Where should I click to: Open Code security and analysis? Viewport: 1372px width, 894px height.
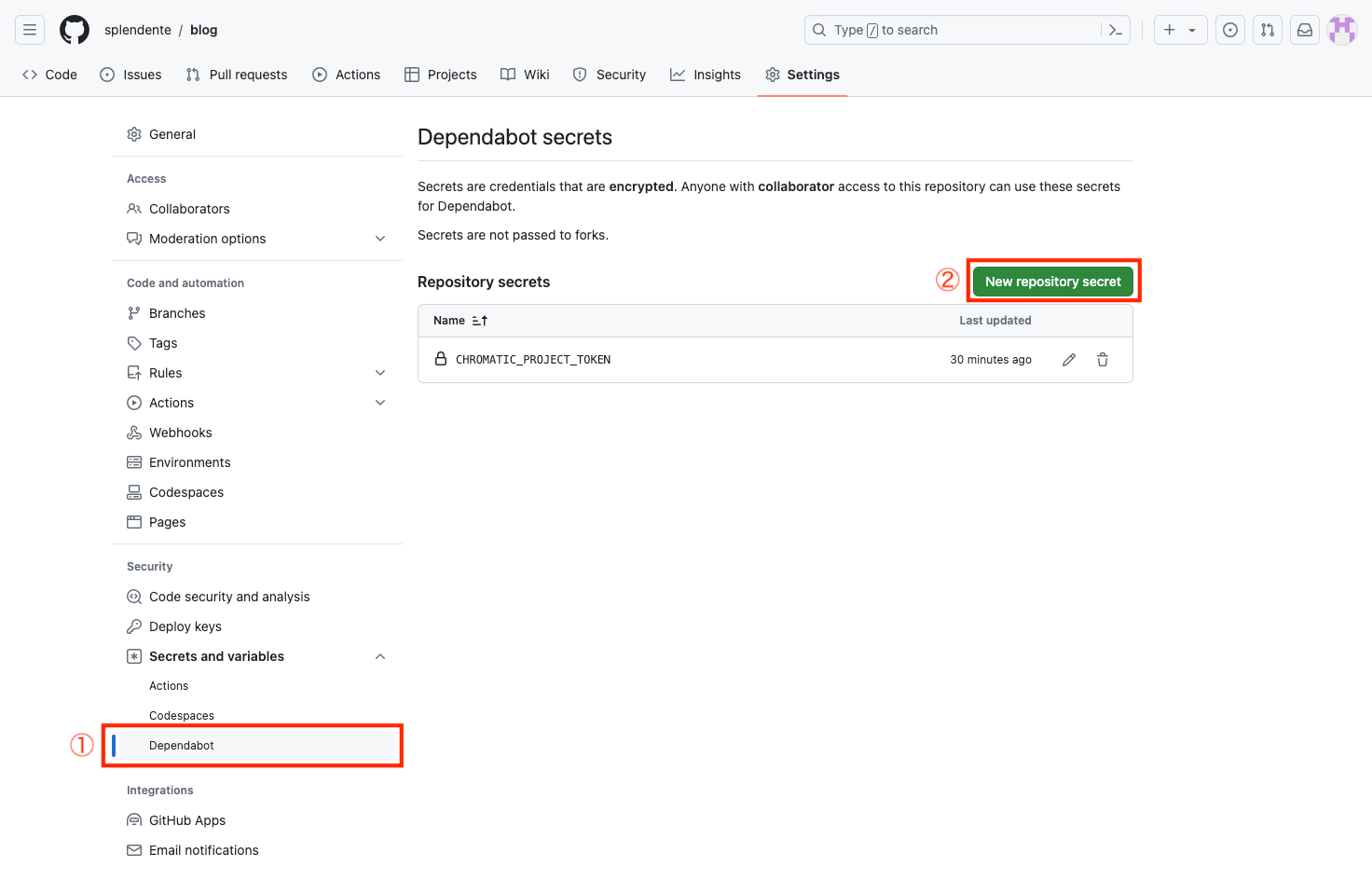point(257,597)
